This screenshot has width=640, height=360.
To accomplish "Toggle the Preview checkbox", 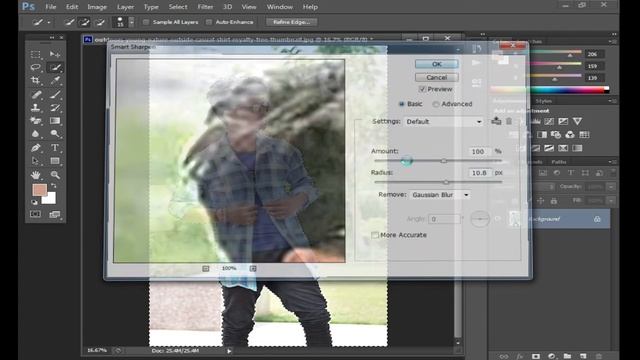I will coord(422,89).
